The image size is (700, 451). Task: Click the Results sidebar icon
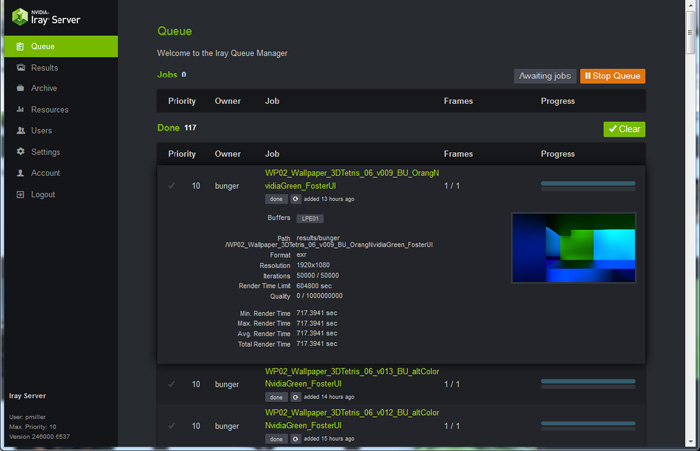[21, 68]
